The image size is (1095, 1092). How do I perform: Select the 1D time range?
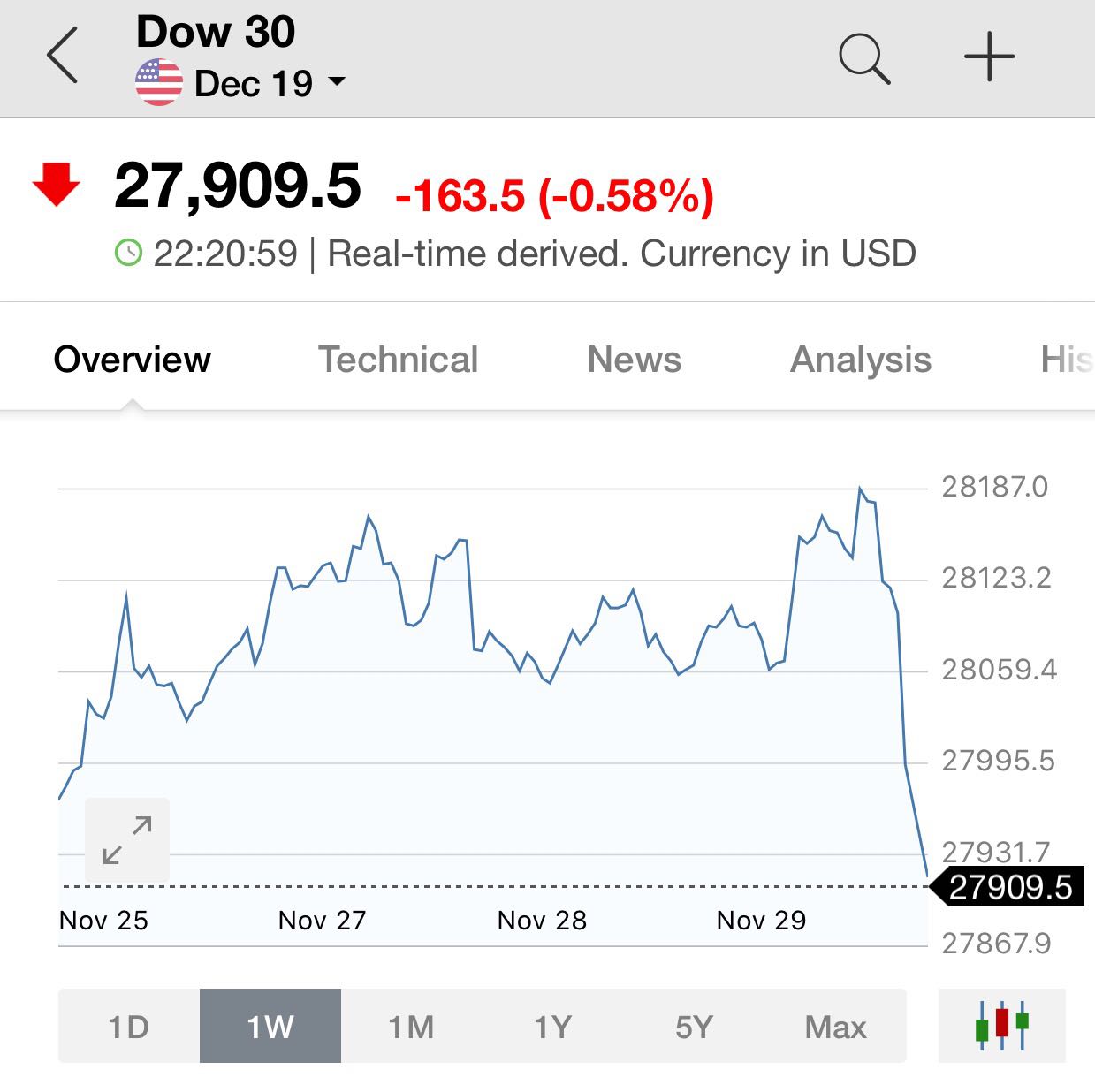point(129,1027)
